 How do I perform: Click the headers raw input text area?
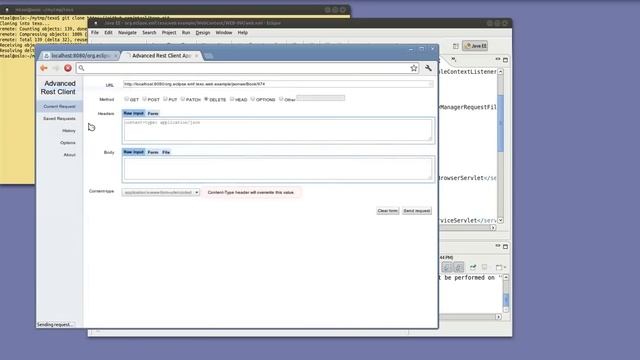(278, 130)
